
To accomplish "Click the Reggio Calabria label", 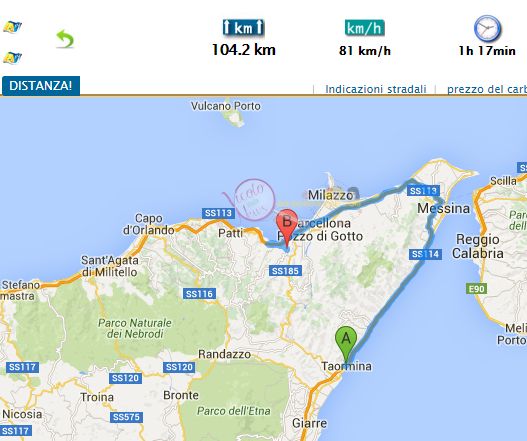I will (x=478, y=246).
